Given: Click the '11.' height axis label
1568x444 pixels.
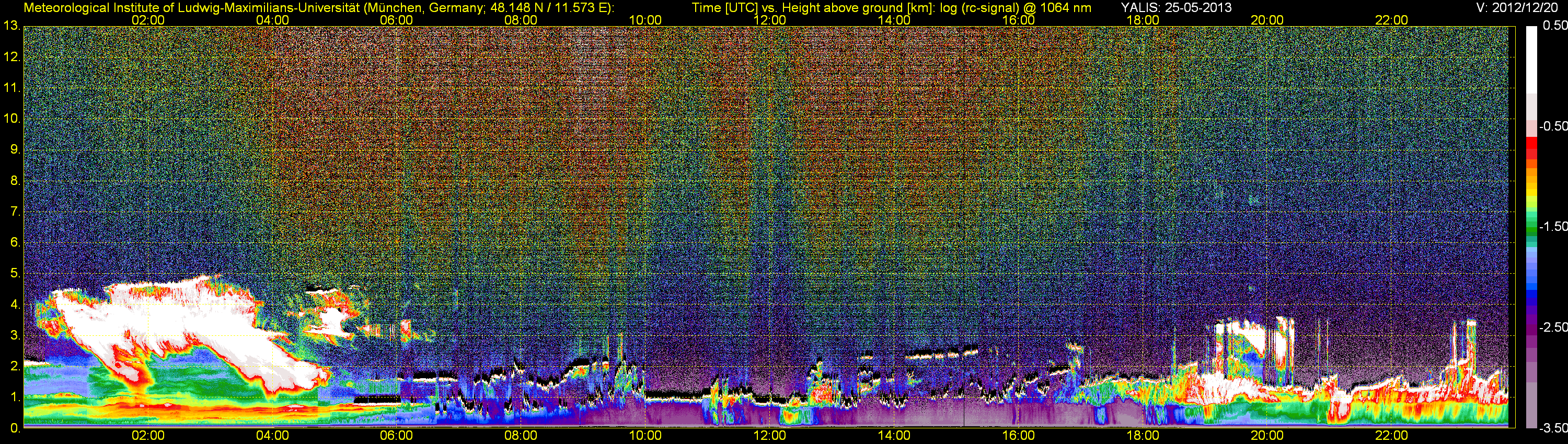Looking at the screenshot, I should pos(11,88).
